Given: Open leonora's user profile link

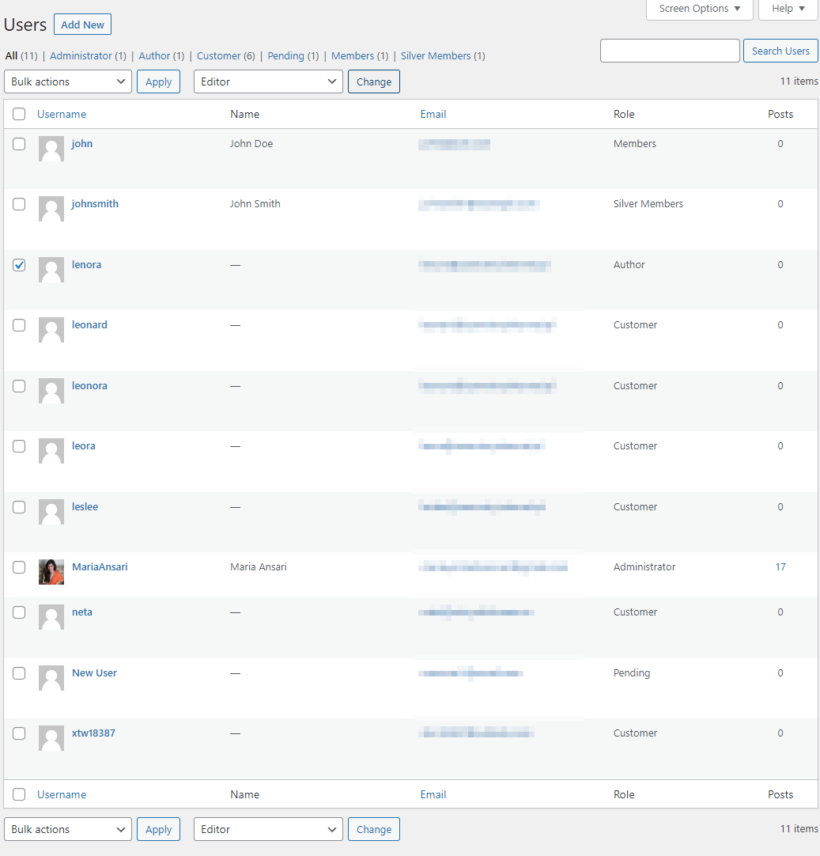Looking at the screenshot, I should point(89,385).
